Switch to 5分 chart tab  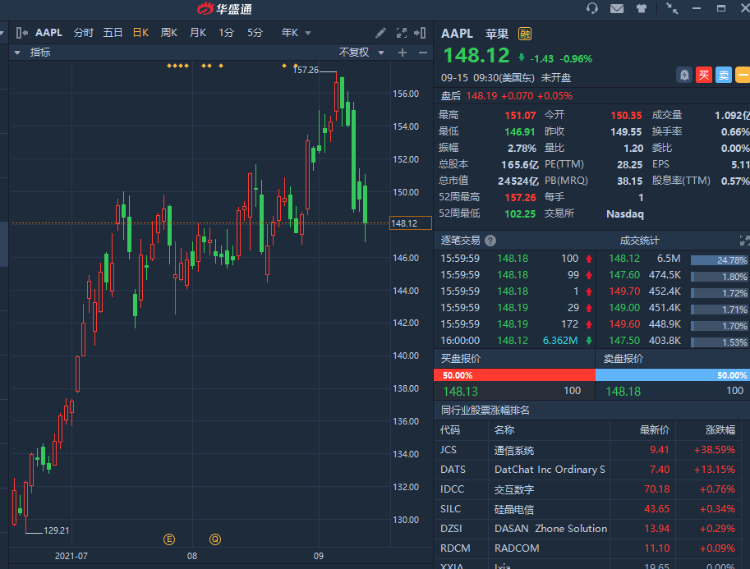pyautogui.click(x=255, y=33)
